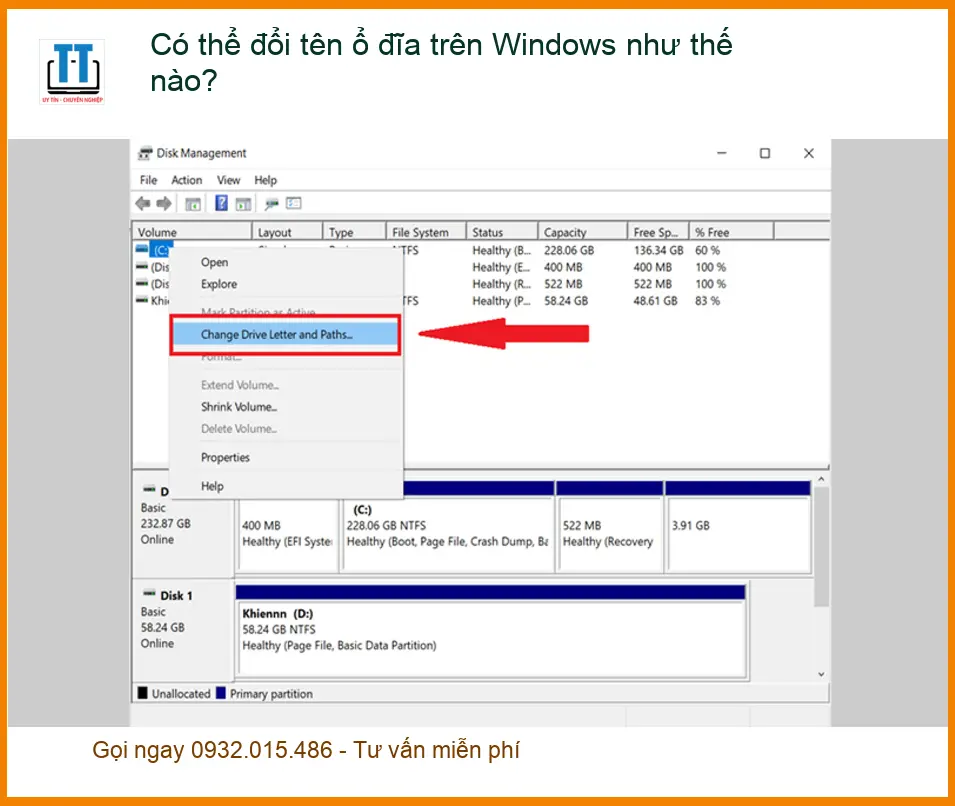Image resolution: width=955 pixels, height=806 pixels.
Task: Select the (C:) volume drive icon
Action: [x=143, y=249]
